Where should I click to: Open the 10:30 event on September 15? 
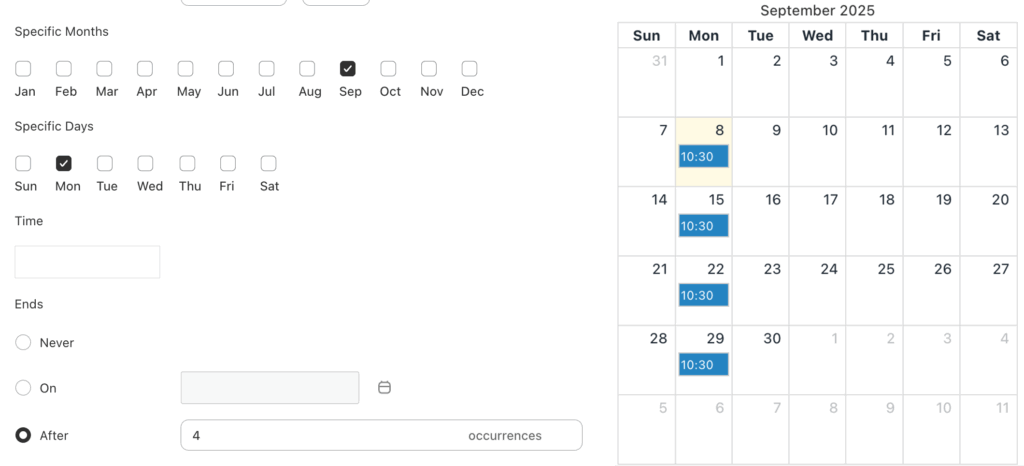tap(703, 226)
